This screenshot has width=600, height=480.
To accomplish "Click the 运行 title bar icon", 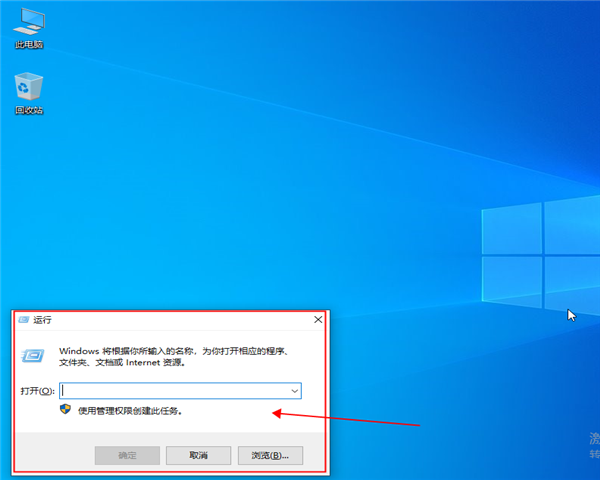I will [24, 320].
